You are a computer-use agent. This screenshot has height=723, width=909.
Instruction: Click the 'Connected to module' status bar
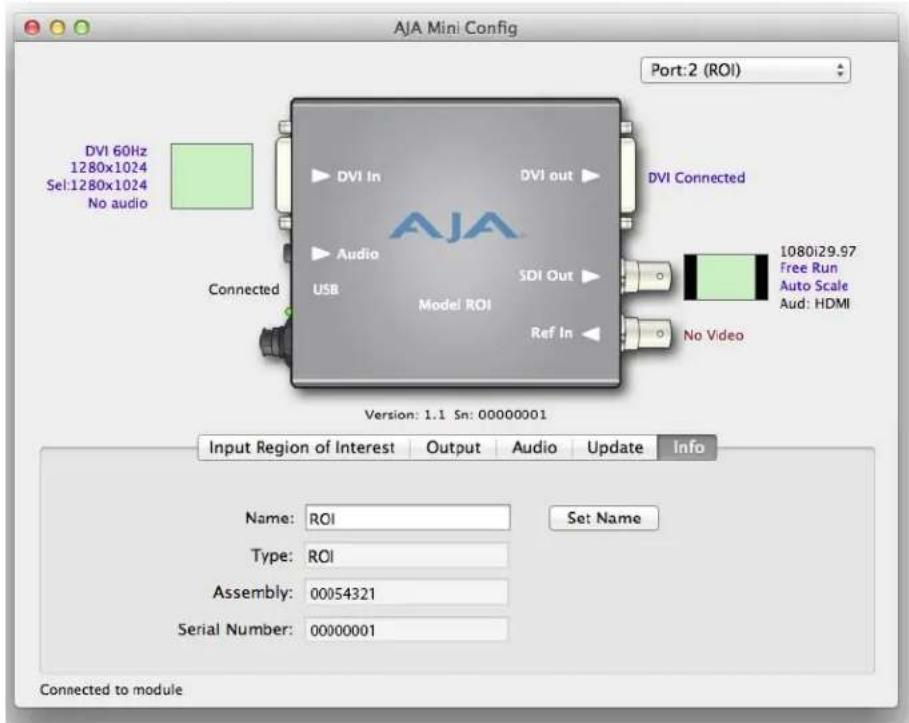point(111,689)
